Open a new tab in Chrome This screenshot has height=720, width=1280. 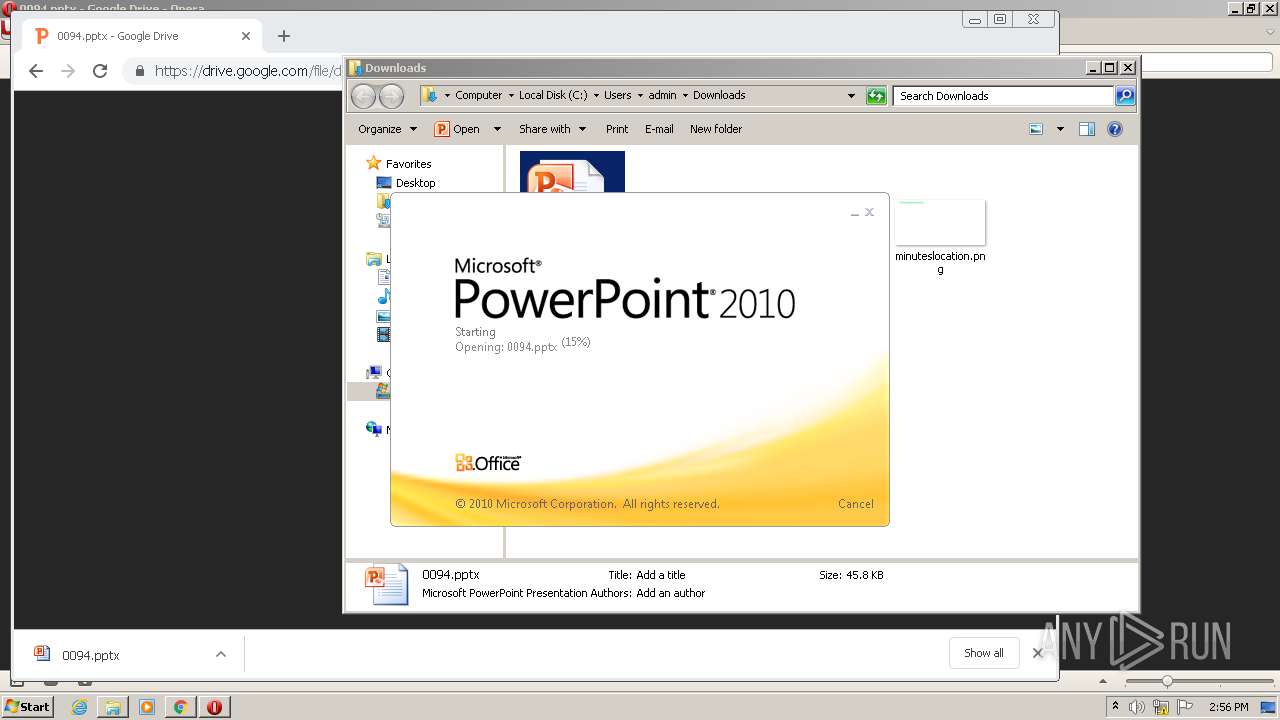click(284, 36)
